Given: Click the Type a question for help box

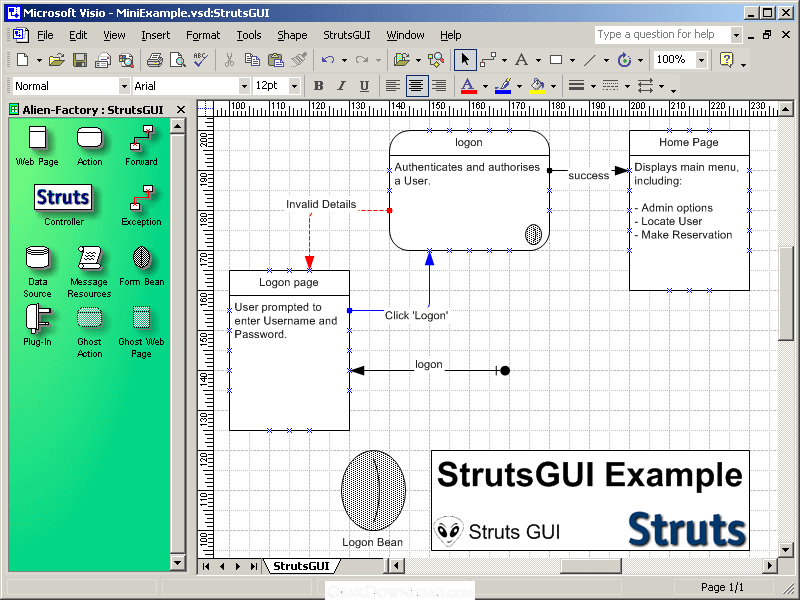Looking at the screenshot, I should tap(662, 35).
